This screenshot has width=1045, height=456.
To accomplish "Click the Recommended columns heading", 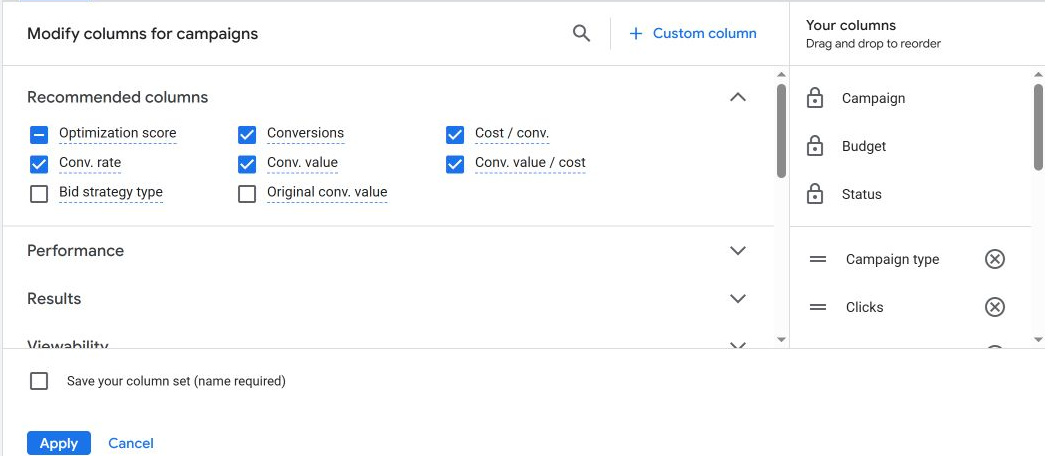I will click(x=117, y=97).
